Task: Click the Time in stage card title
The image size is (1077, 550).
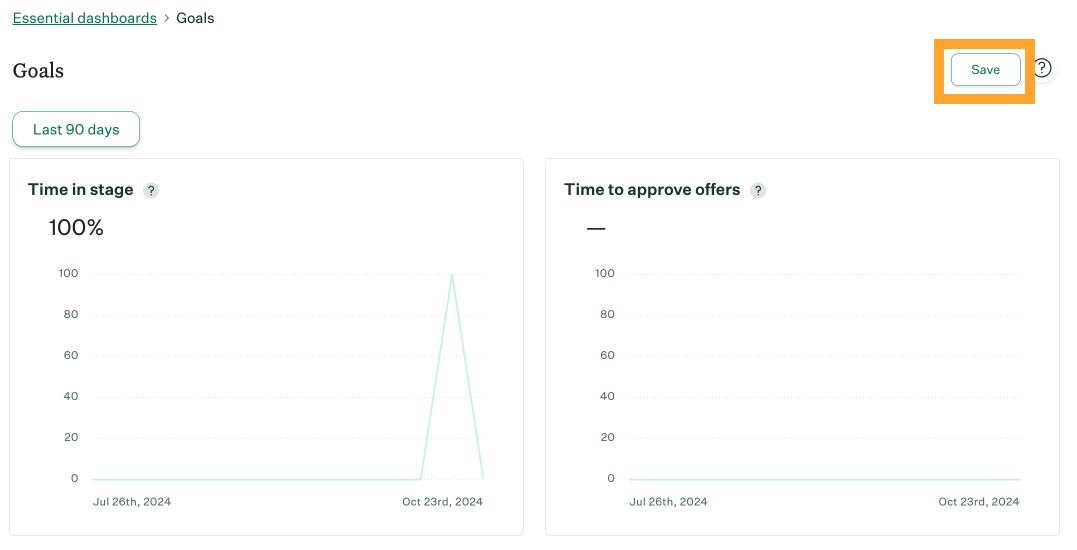Action: tap(80, 190)
